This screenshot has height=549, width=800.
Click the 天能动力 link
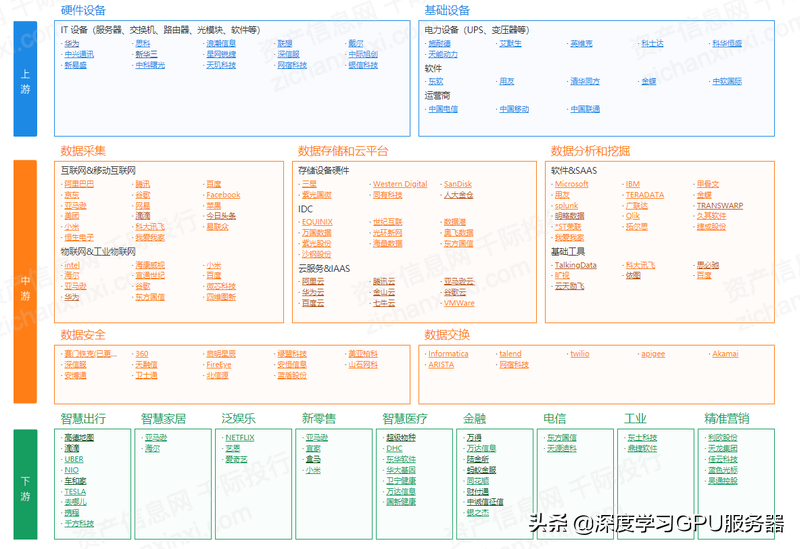443,54
